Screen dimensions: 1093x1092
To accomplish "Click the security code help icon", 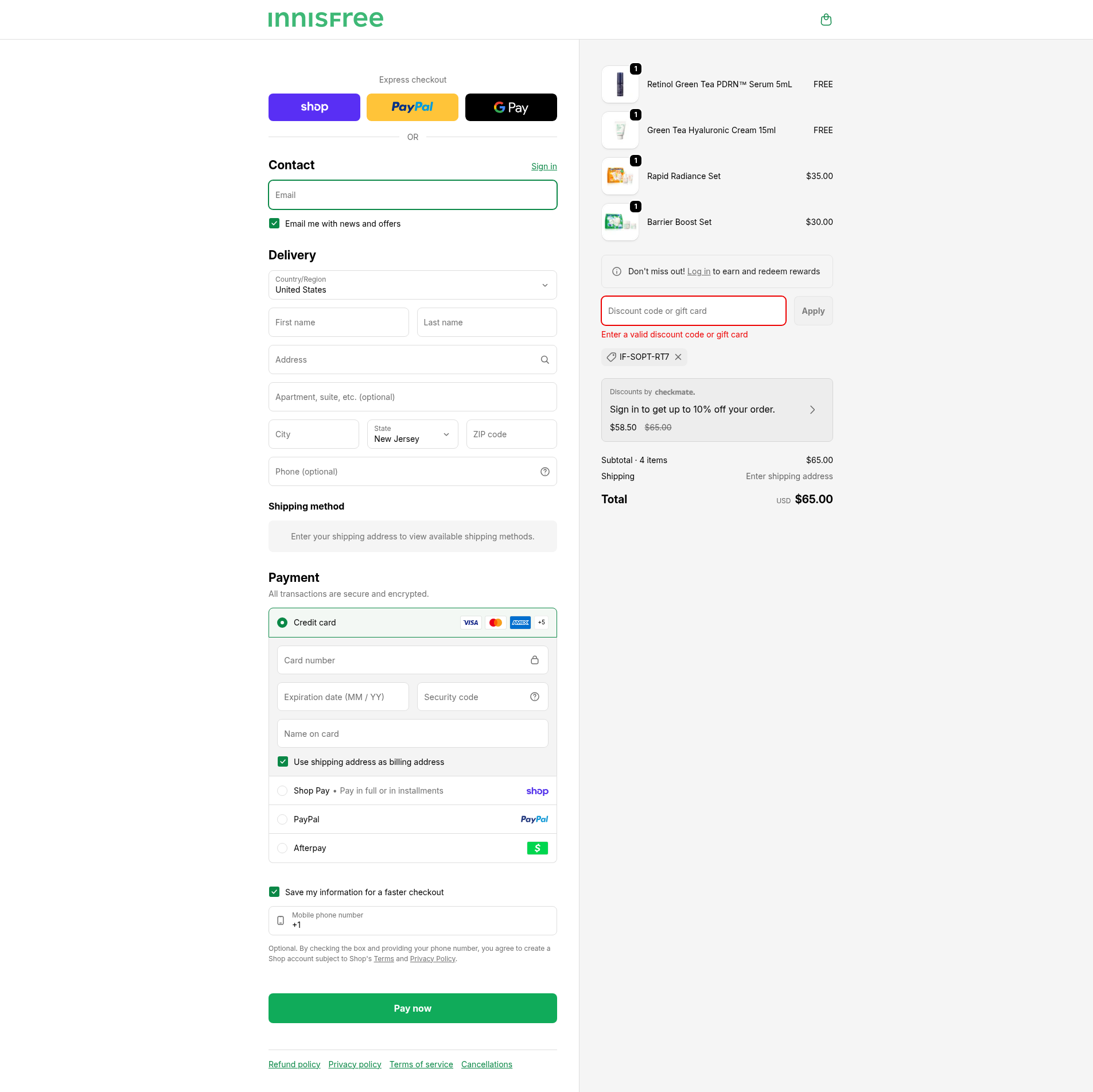I will pos(534,697).
